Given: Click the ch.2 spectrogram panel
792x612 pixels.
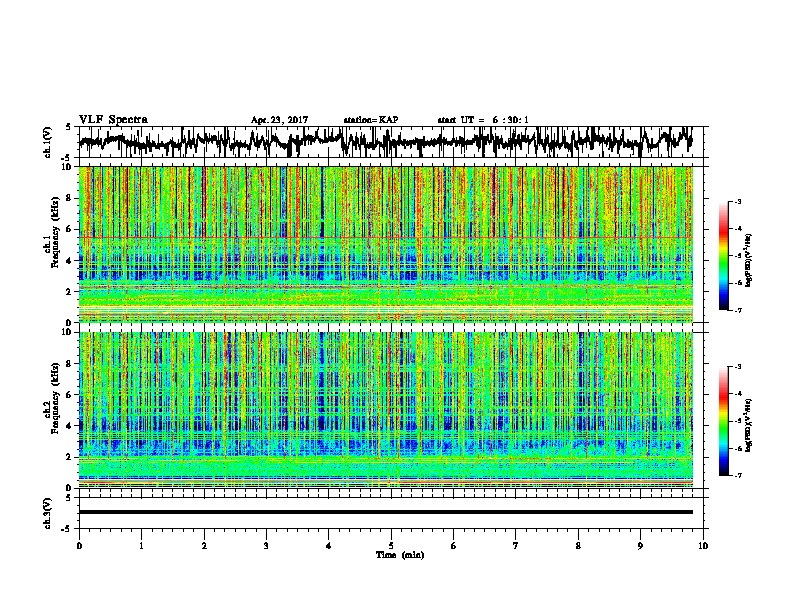Looking at the screenshot, I should (385, 410).
